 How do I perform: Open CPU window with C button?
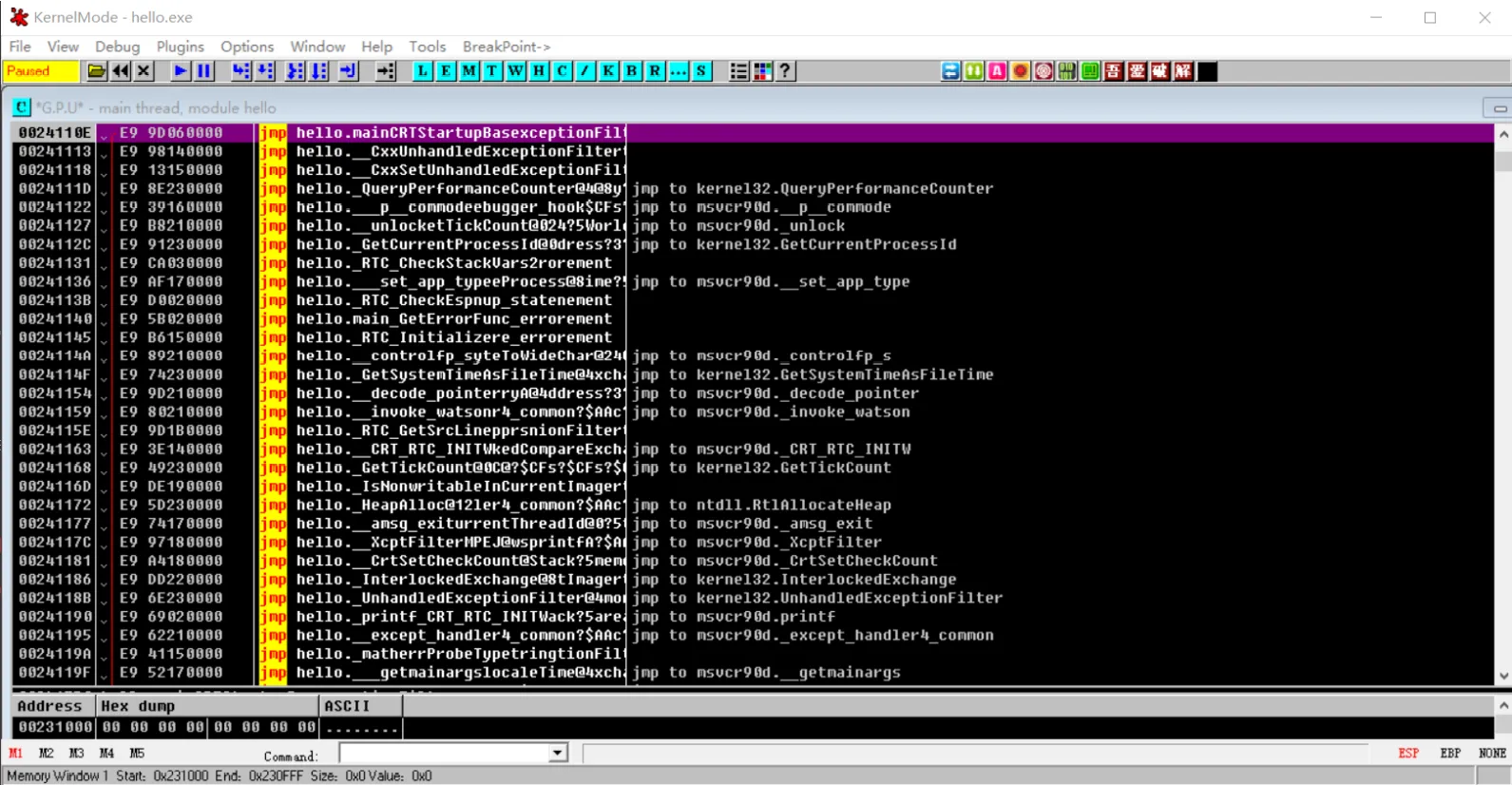562,71
